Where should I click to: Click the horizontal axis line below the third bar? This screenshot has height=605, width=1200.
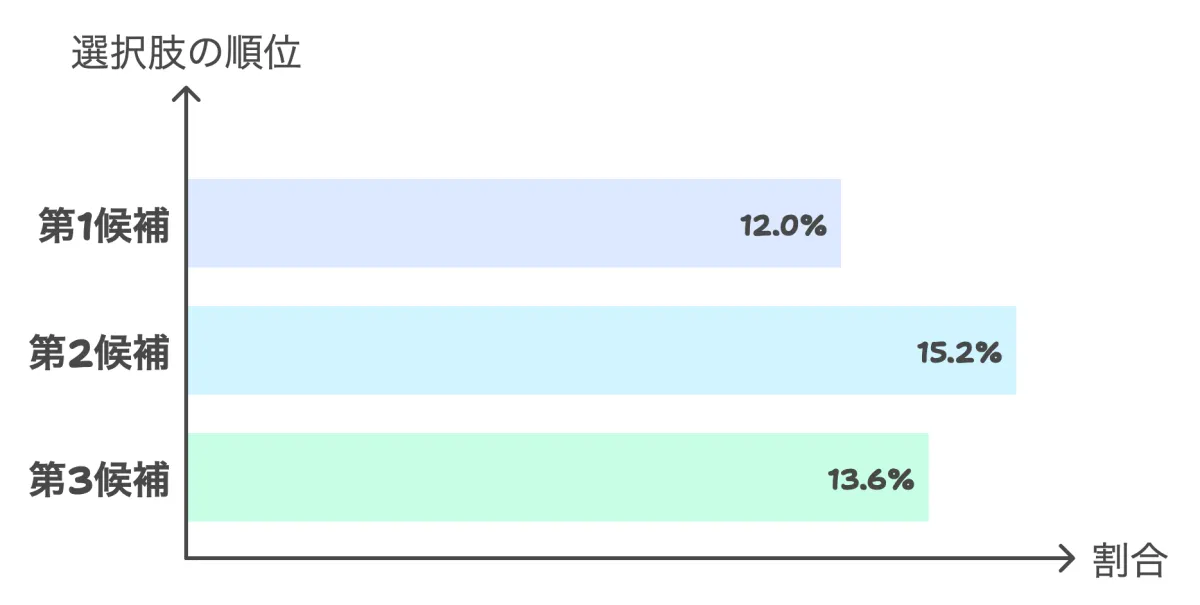point(600,558)
